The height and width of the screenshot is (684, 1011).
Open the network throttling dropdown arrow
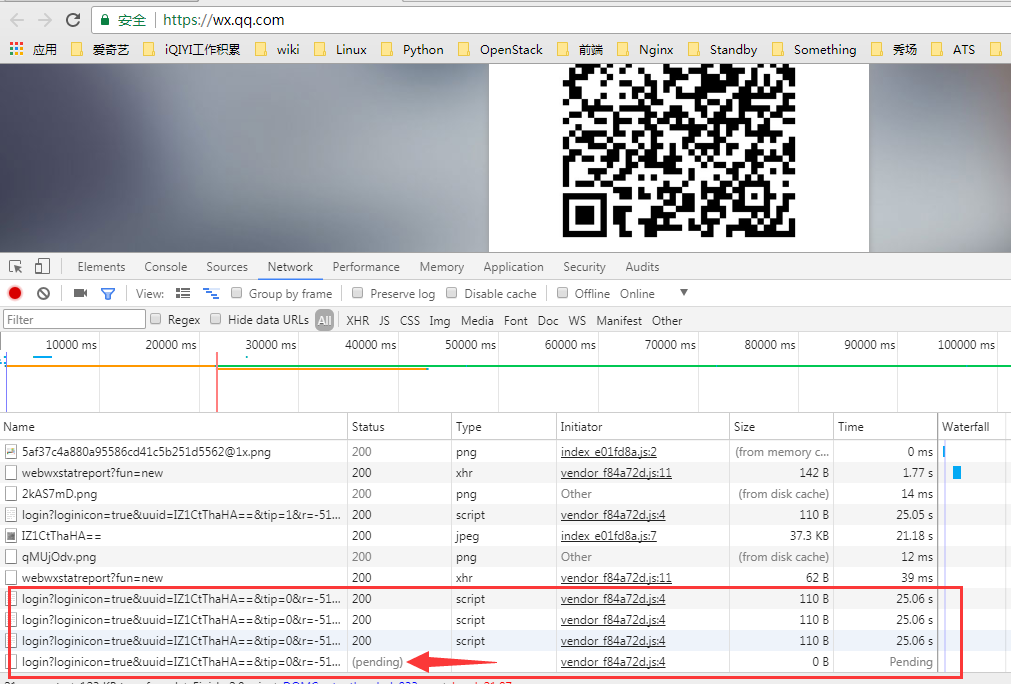(683, 293)
